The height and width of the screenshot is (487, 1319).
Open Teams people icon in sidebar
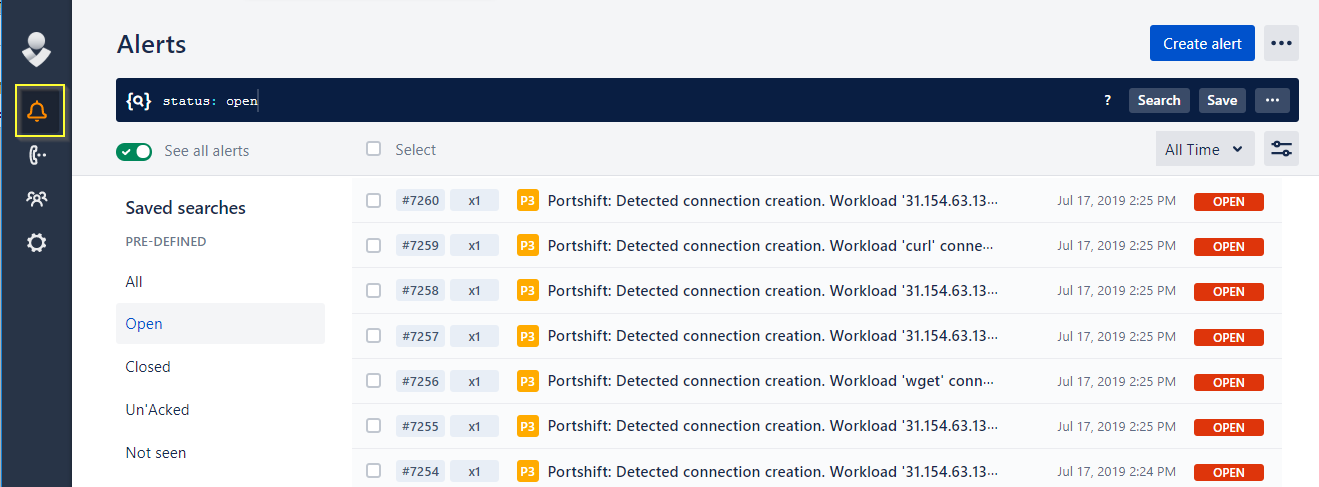37,199
